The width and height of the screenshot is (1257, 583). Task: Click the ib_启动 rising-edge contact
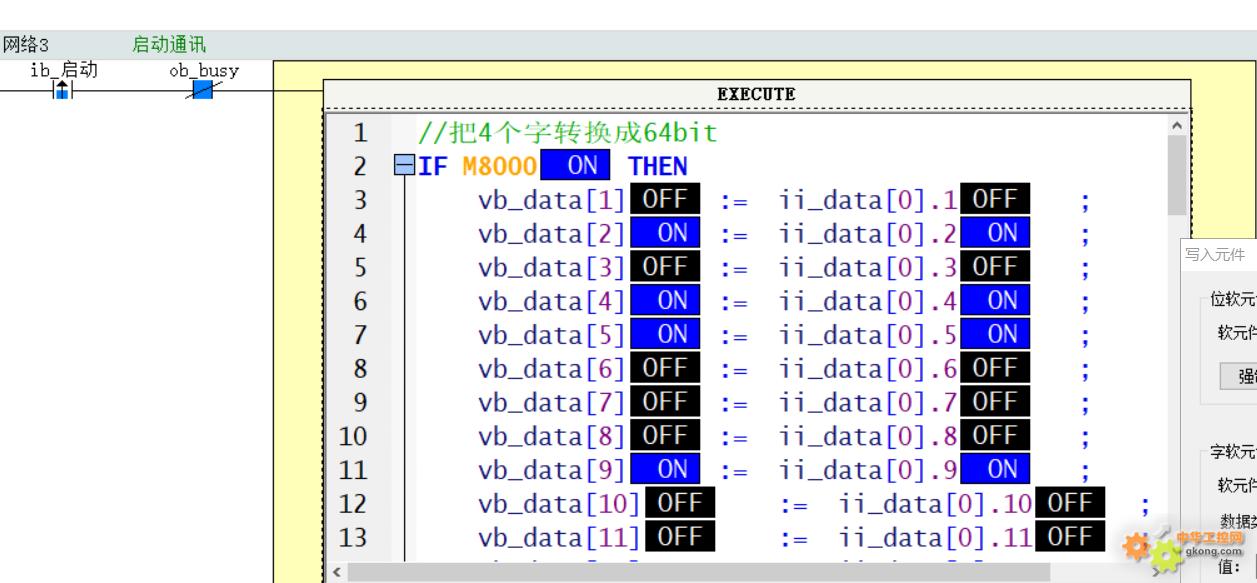62,91
